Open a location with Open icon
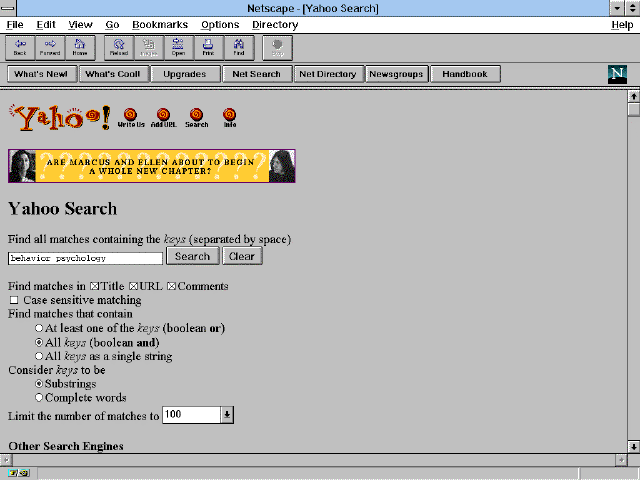 coord(178,48)
